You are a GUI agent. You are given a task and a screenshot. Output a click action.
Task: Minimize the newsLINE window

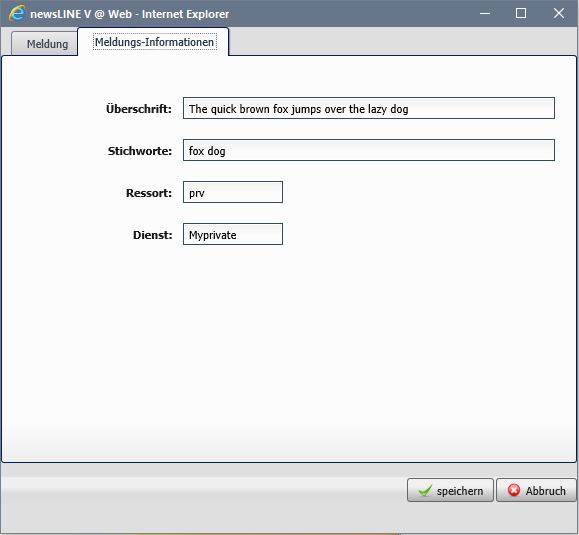coord(485,14)
